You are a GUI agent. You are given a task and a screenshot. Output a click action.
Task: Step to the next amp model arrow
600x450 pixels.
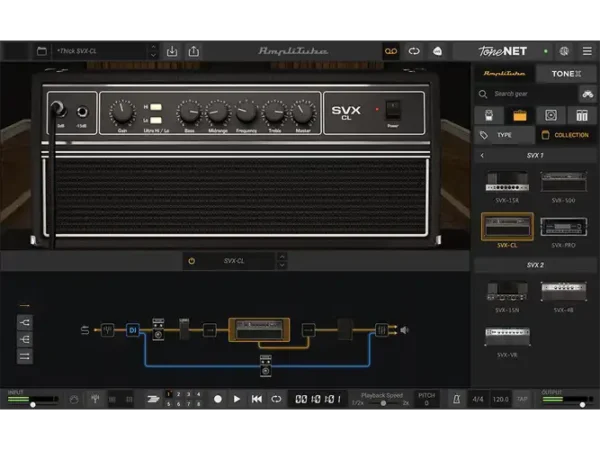coord(282,265)
